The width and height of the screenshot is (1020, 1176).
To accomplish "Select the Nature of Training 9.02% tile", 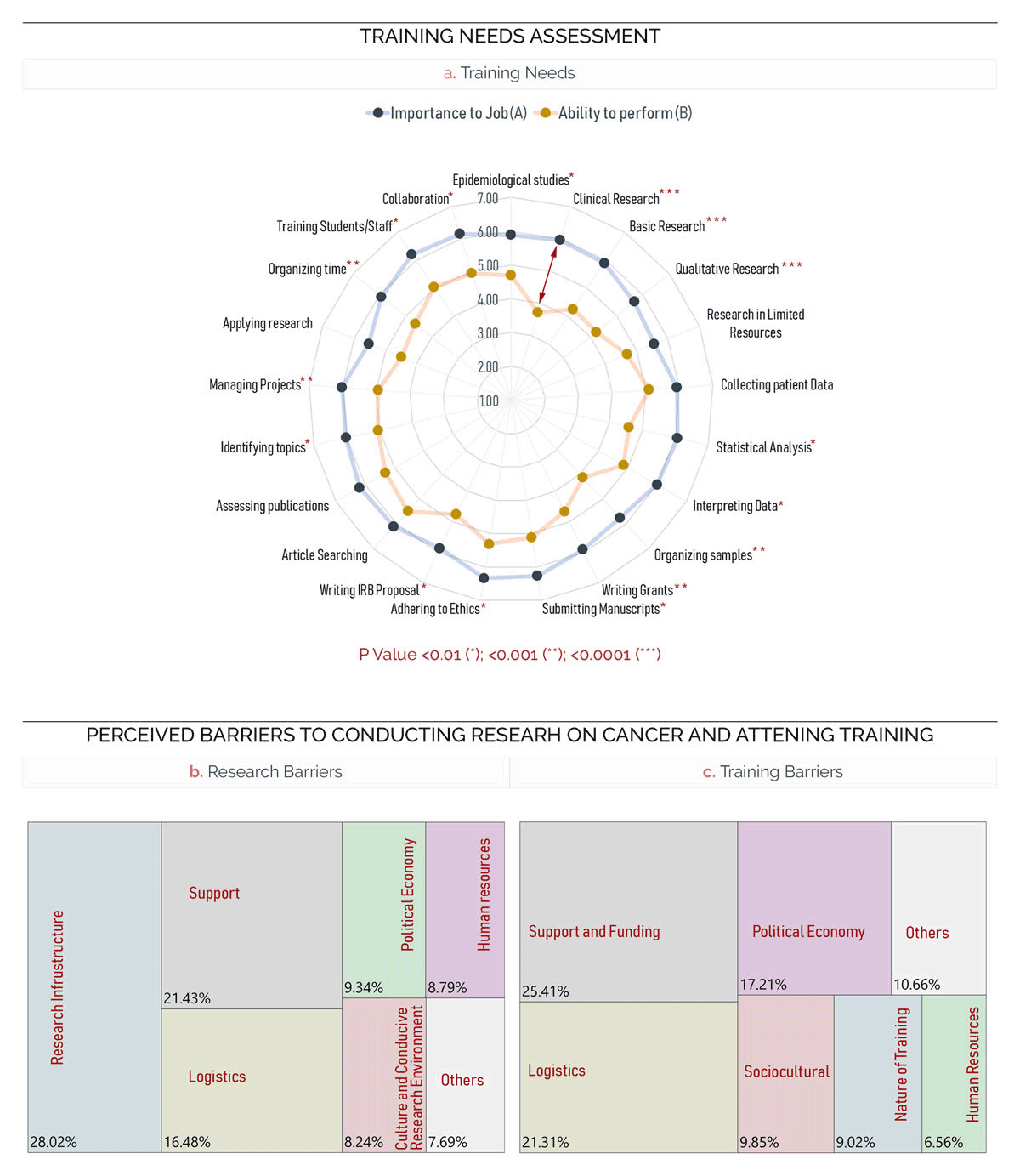I will pos(877,1073).
